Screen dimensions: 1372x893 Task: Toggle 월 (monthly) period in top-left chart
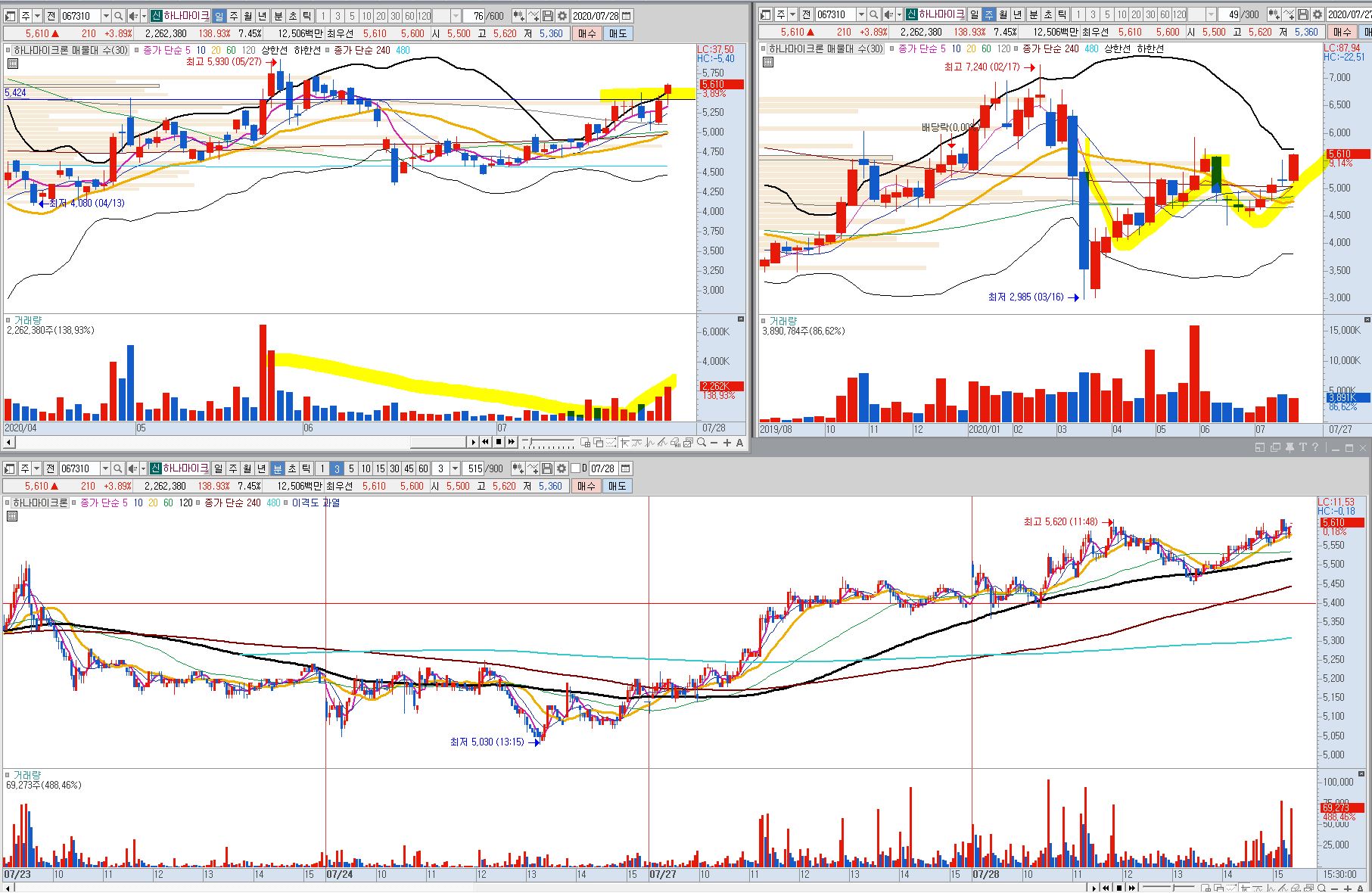[247, 16]
